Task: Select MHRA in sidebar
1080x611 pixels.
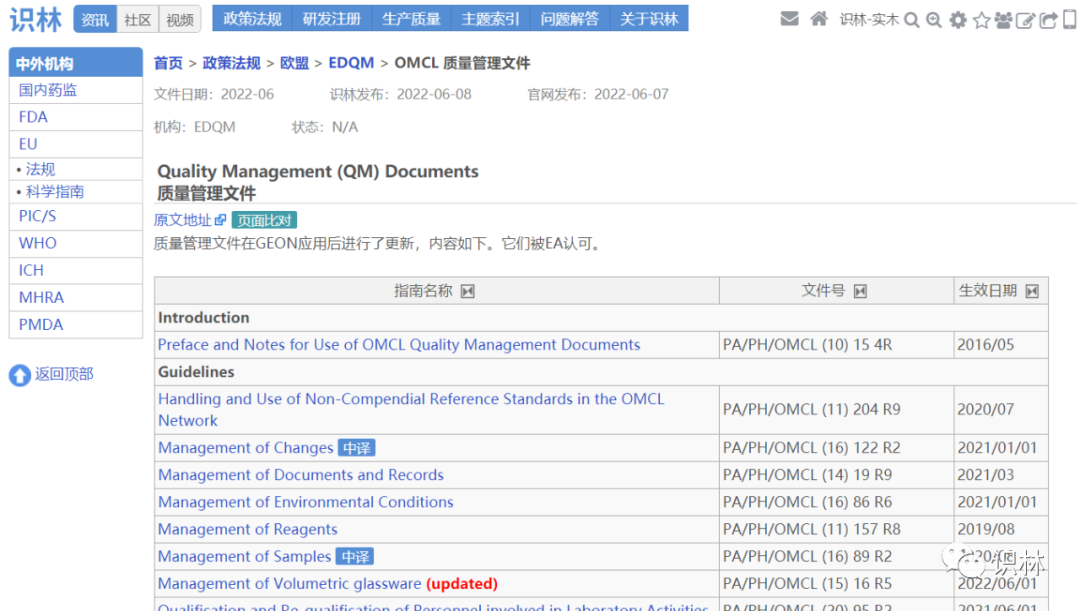Action: tap(76, 298)
